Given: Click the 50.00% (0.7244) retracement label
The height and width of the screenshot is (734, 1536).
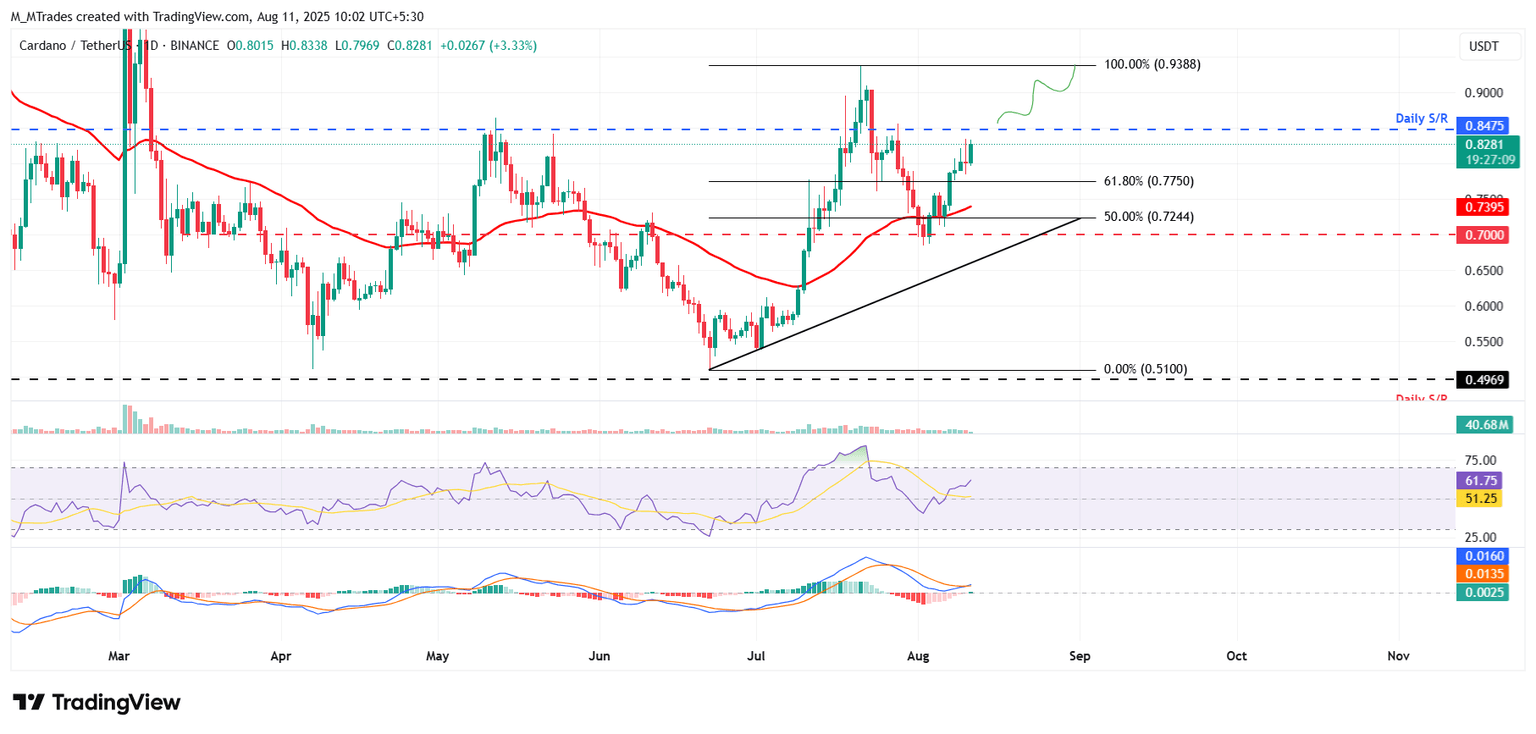Looking at the screenshot, I should 1148,216.
